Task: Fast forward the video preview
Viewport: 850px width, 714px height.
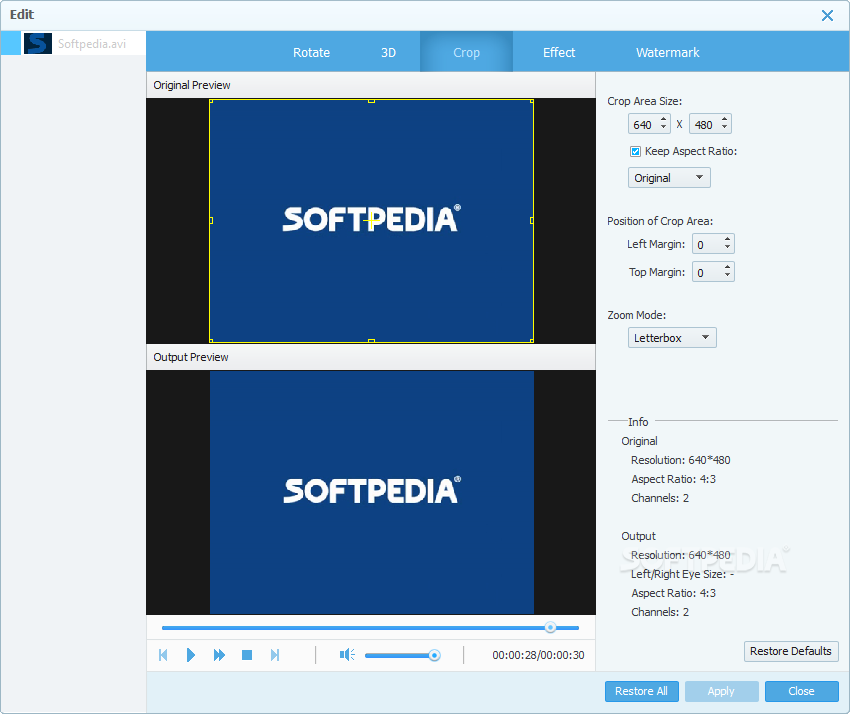Action: [219, 655]
